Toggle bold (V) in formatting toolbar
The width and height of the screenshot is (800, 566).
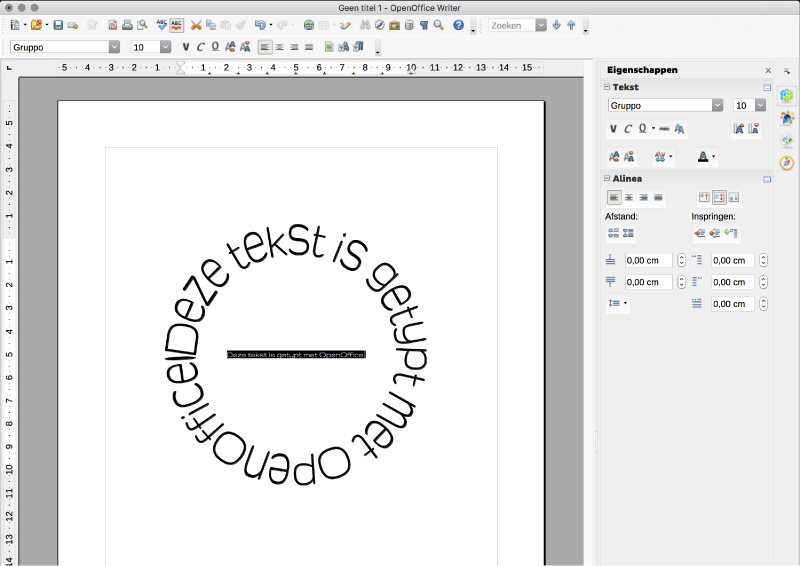186,47
